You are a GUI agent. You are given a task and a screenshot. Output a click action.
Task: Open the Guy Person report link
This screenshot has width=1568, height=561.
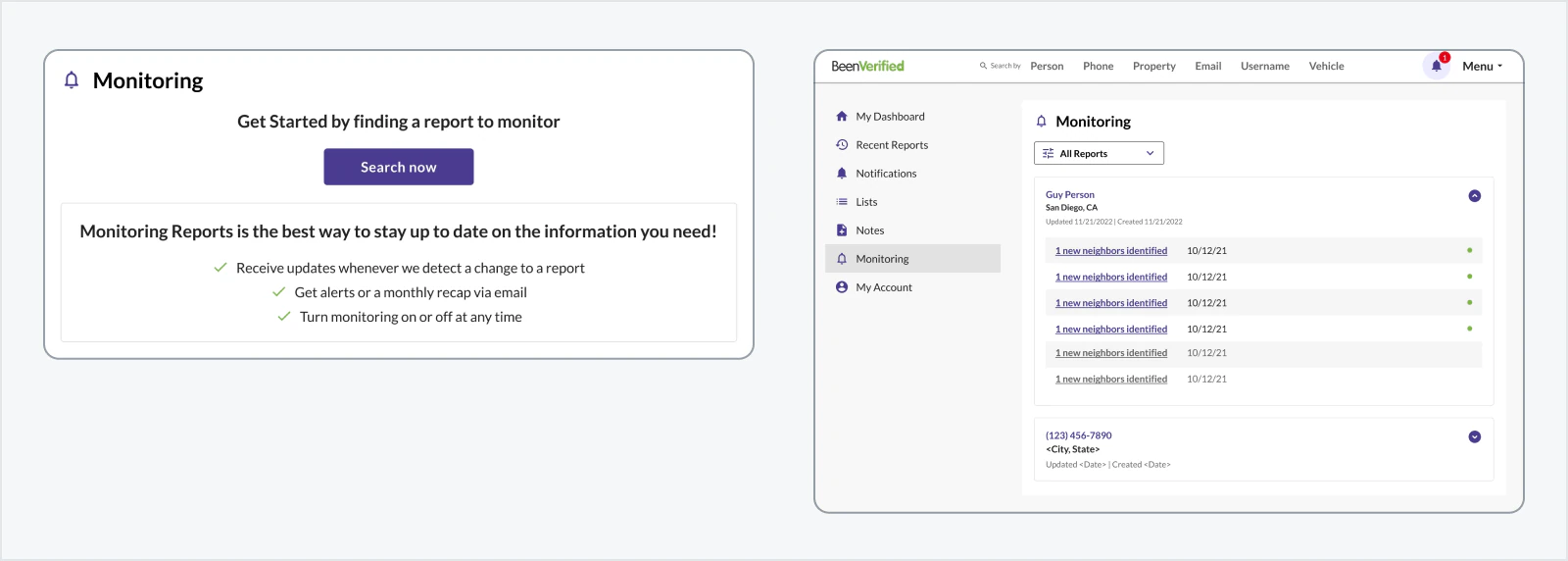(x=1069, y=194)
